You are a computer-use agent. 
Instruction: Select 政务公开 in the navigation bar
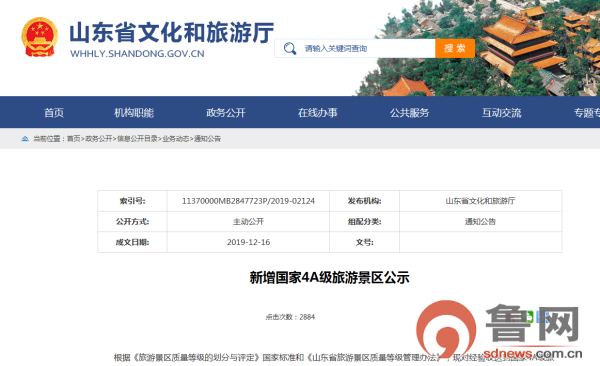click(x=226, y=113)
